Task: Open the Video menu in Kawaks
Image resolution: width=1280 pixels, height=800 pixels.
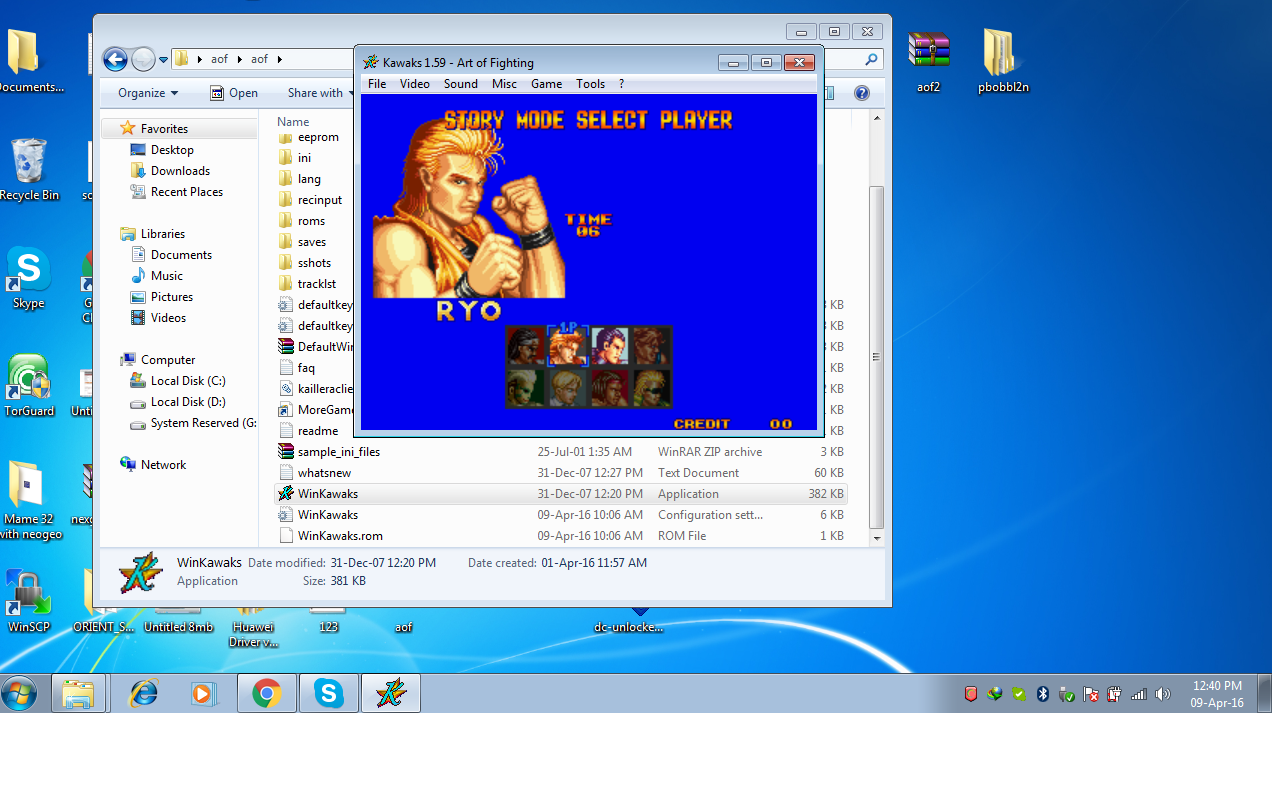Action: point(414,84)
